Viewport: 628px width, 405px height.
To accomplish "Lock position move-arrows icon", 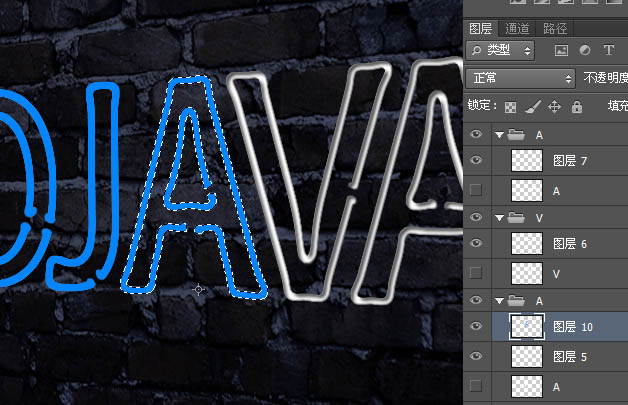I will [554, 107].
